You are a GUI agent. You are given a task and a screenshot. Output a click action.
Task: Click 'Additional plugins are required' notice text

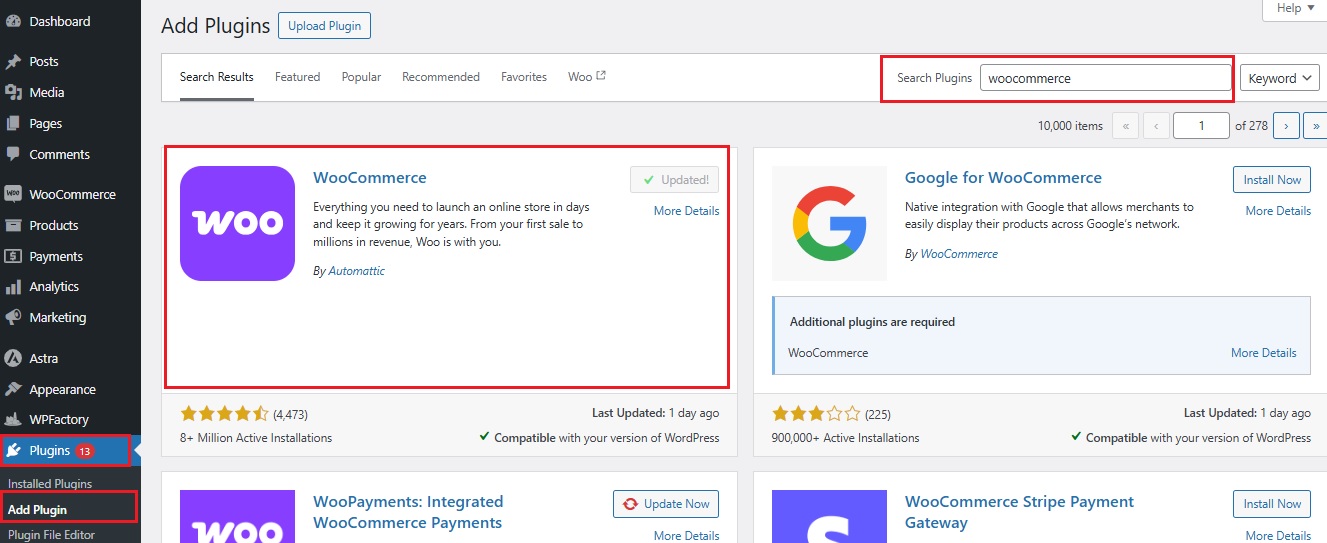(x=872, y=322)
